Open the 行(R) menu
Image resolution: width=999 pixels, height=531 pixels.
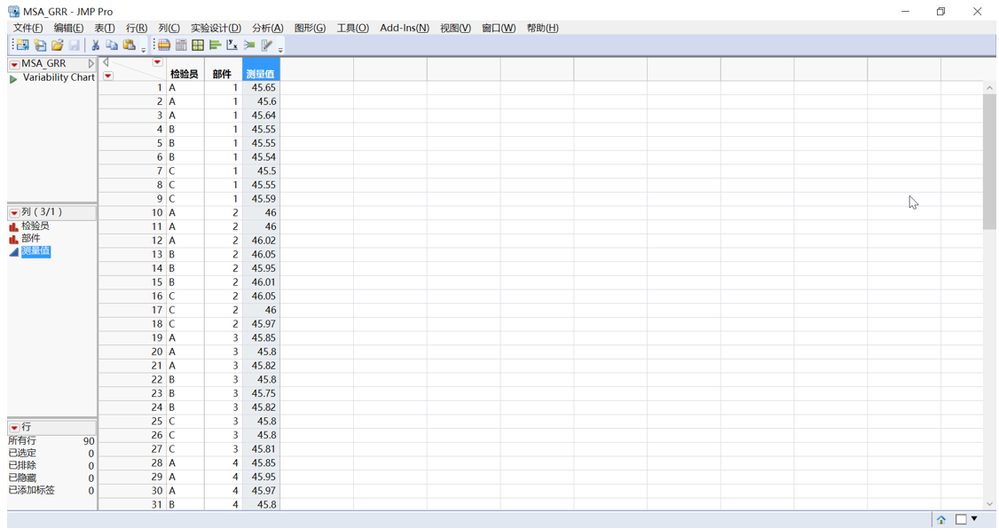tap(136, 28)
